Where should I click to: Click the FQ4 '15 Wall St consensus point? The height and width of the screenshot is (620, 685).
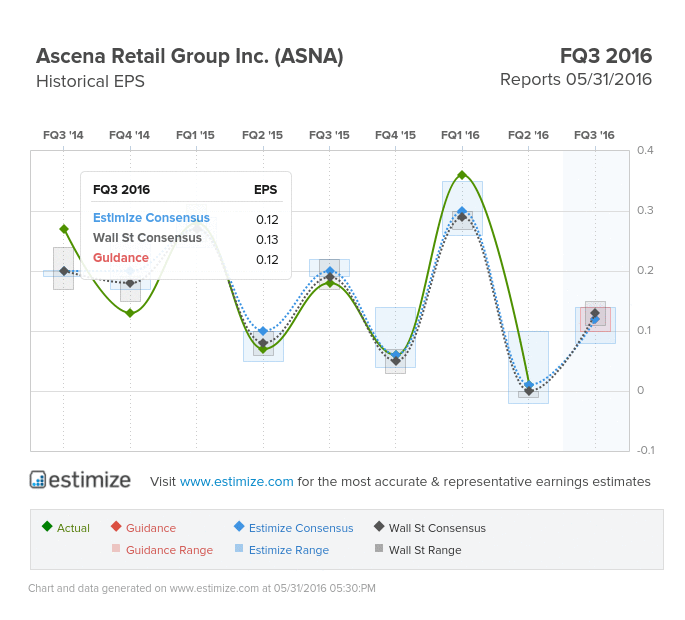[396, 361]
